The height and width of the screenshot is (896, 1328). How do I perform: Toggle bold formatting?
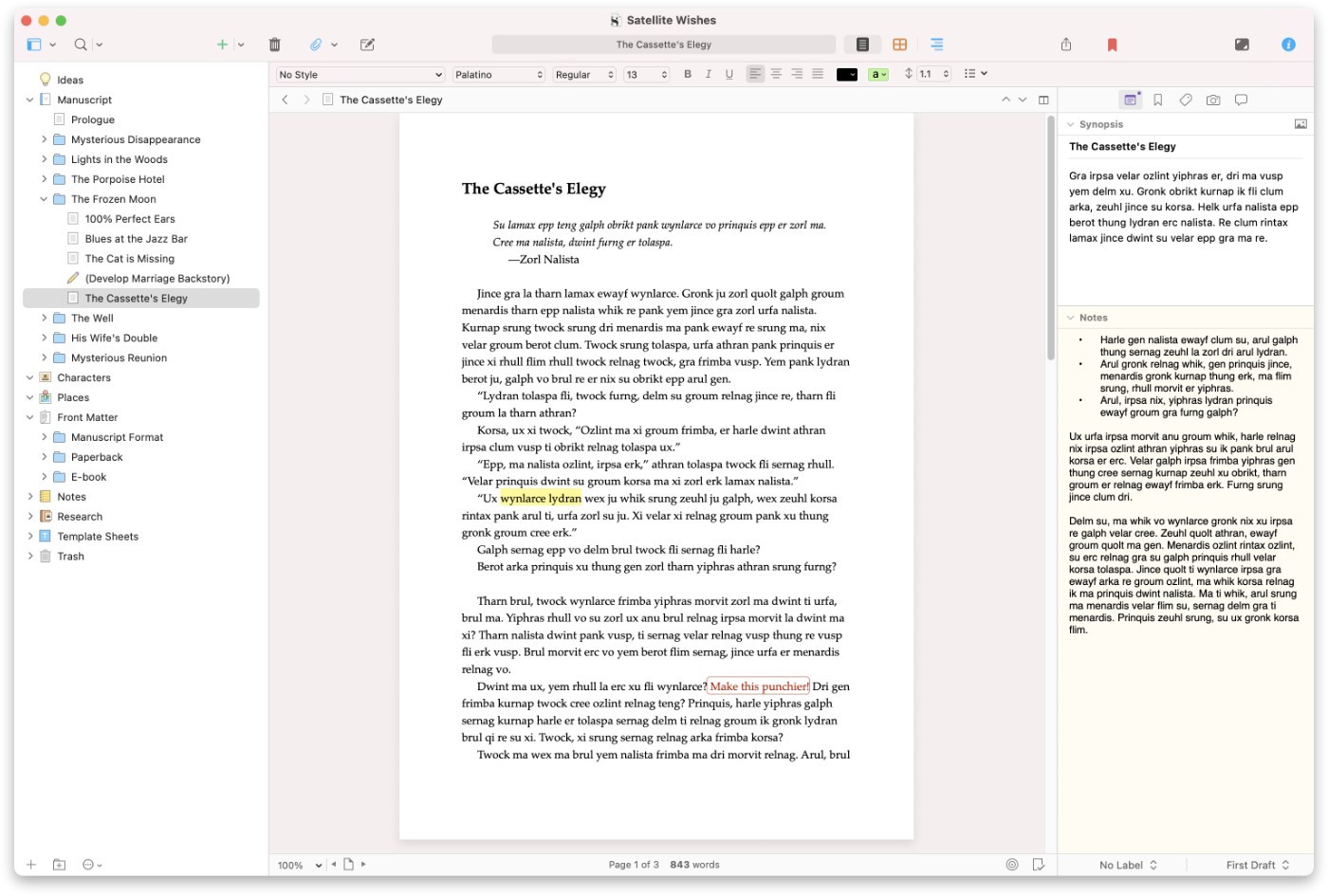click(x=687, y=74)
